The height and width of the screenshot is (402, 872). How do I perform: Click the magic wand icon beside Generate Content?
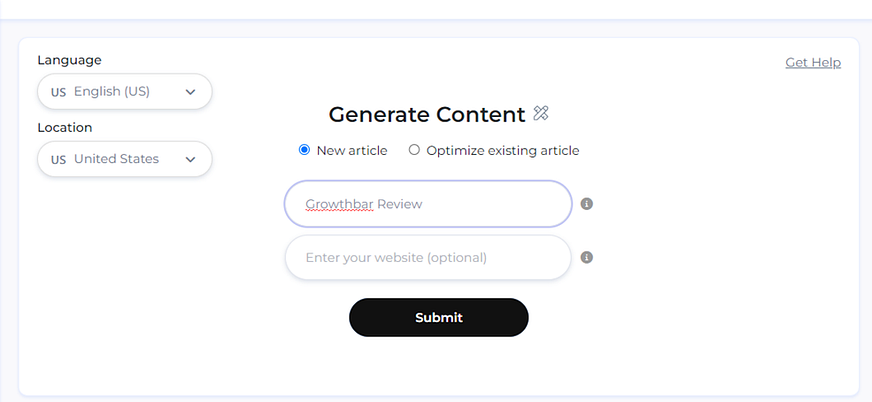point(541,114)
